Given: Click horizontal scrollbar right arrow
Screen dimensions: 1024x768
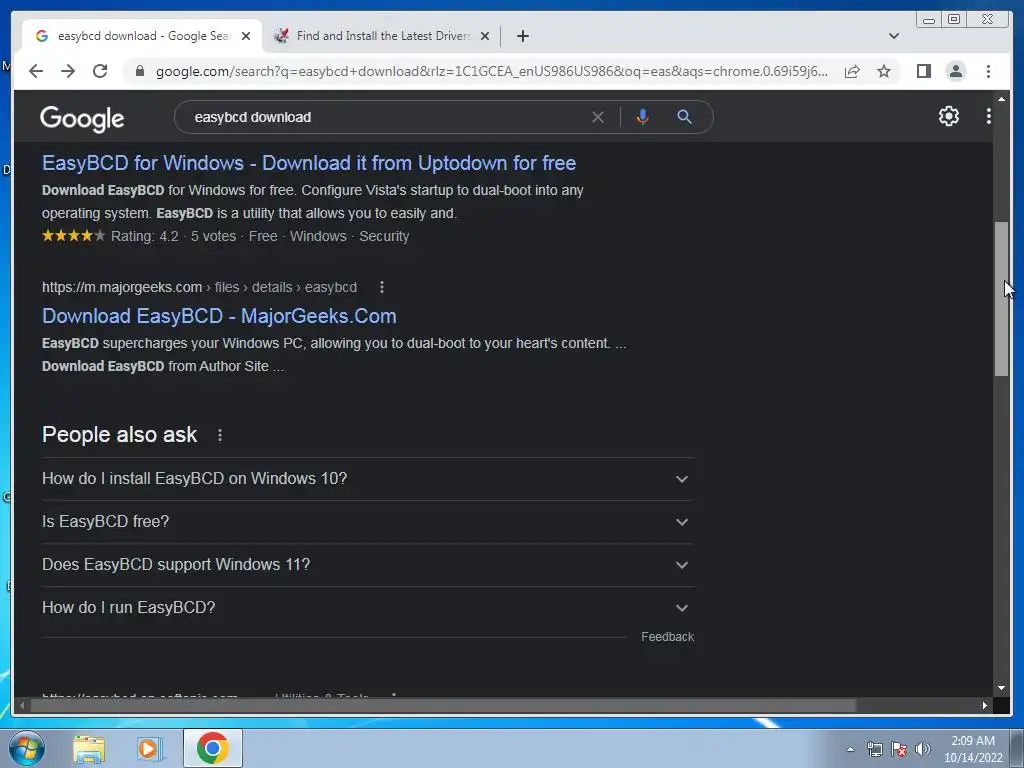Looking at the screenshot, I should 985,705.
